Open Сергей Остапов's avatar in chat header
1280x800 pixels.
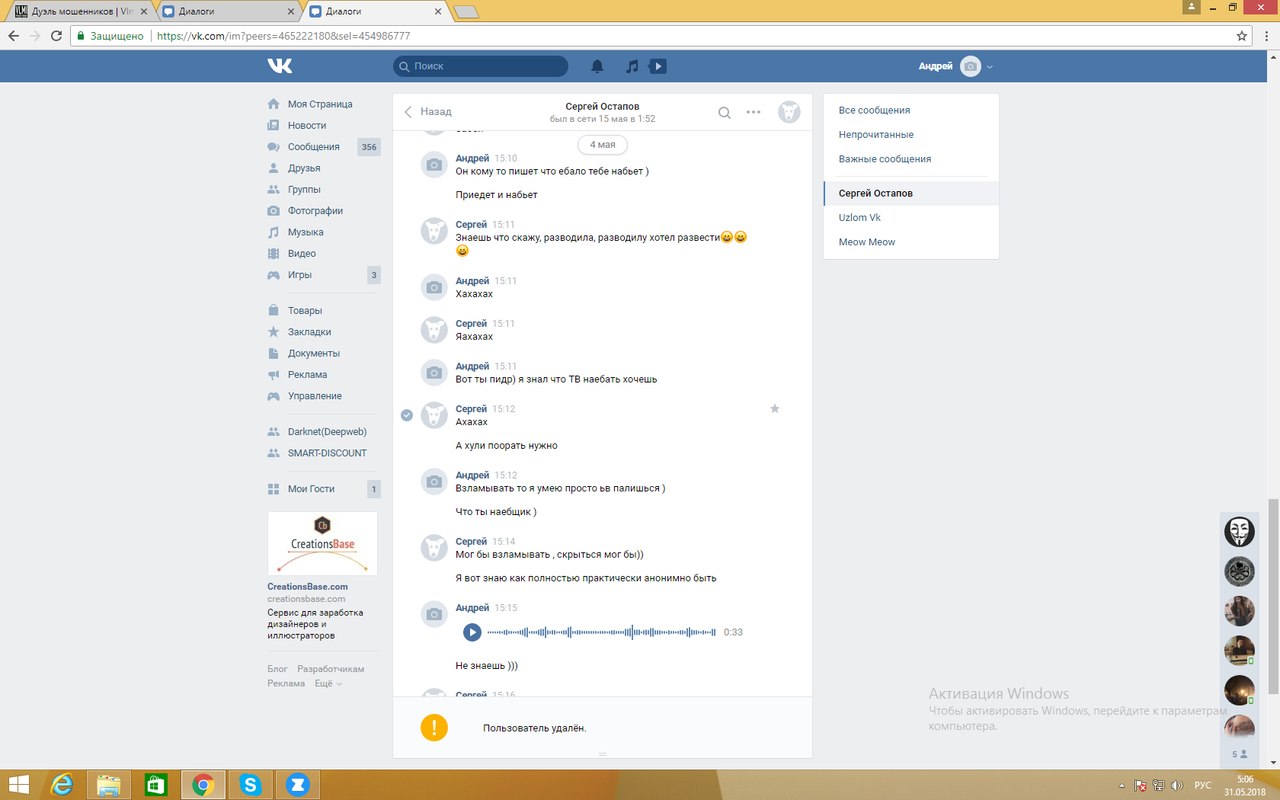[x=789, y=112]
